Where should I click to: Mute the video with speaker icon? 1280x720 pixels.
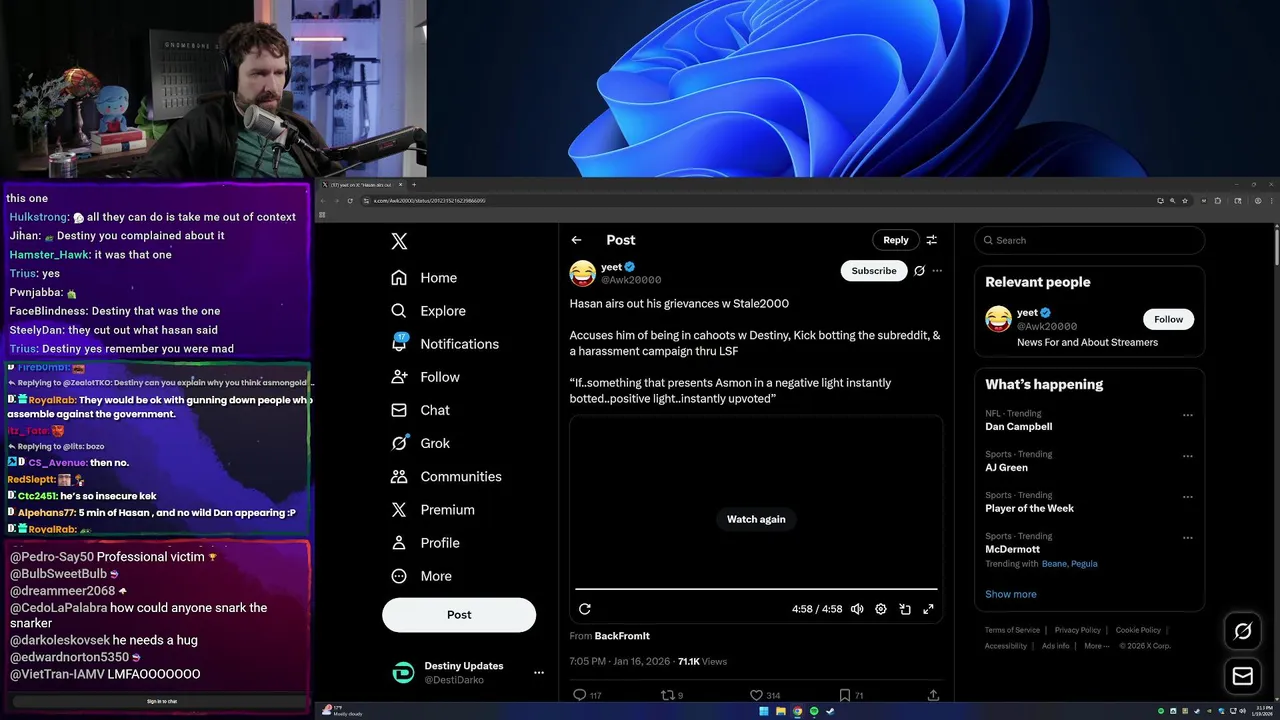[x=857, y=609]
